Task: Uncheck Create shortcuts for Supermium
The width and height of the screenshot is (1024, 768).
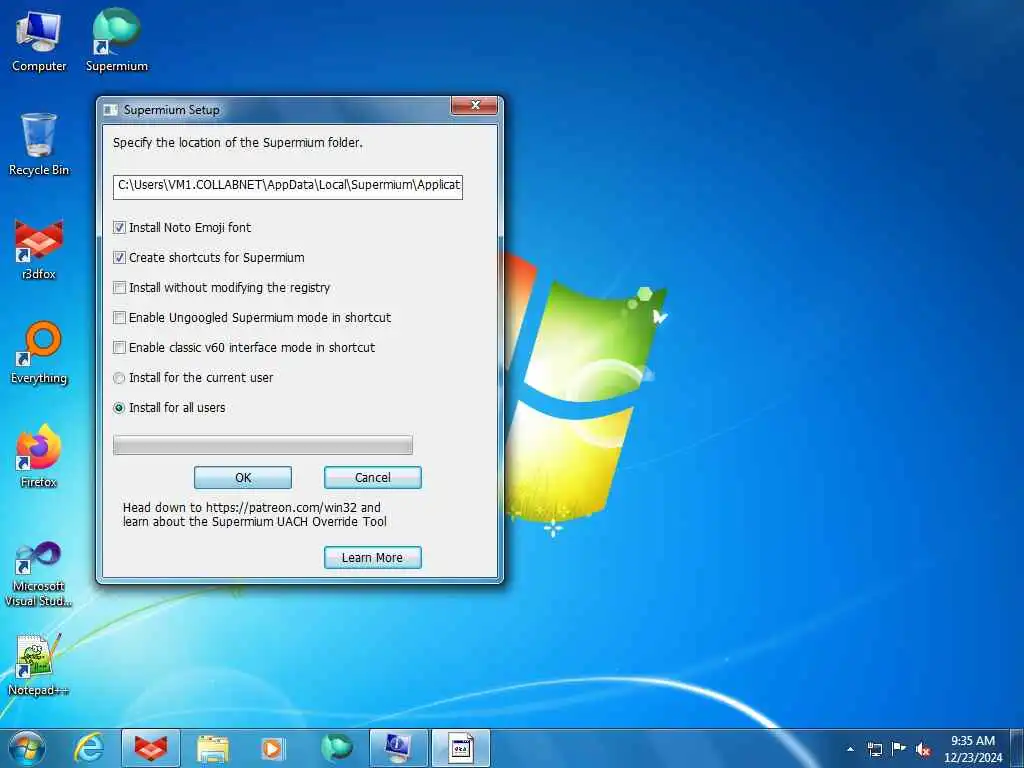Action: [x=119, y=257]
